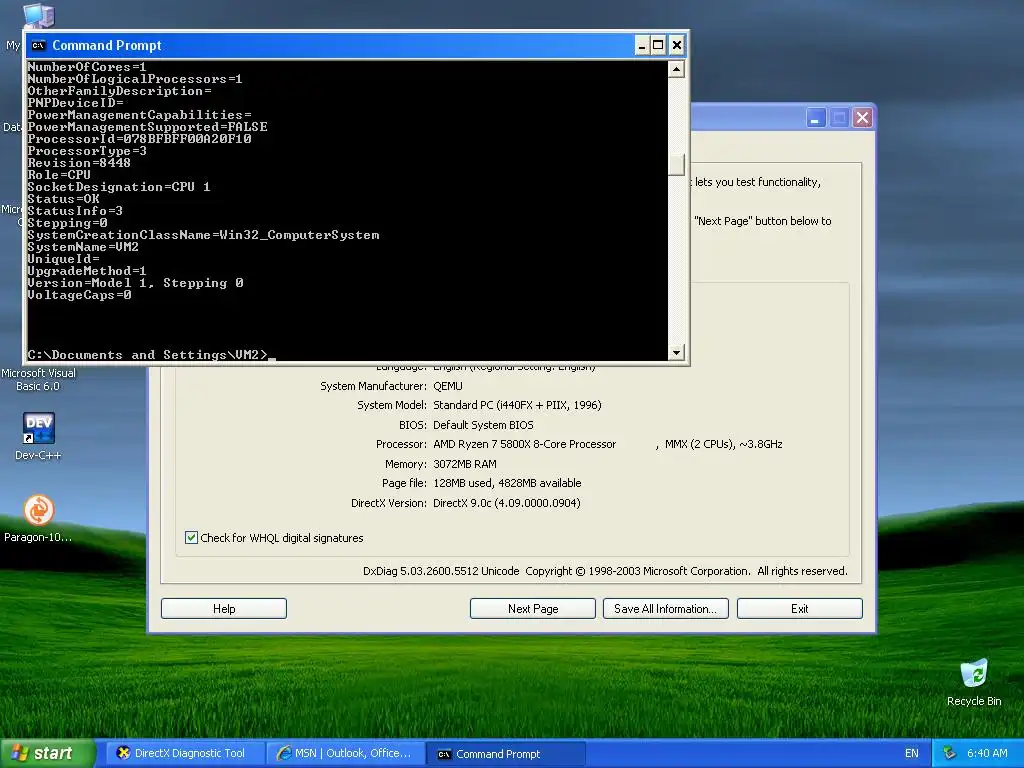Click the SystemName=VM2 line
The height and width of the screenshot is (768, 1024).
[x=83, y=247]
